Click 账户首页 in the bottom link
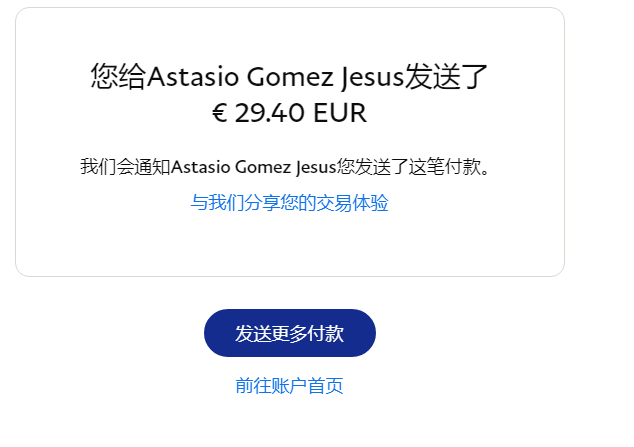Viewport: 634px width, 447px height. coord(307,386)
